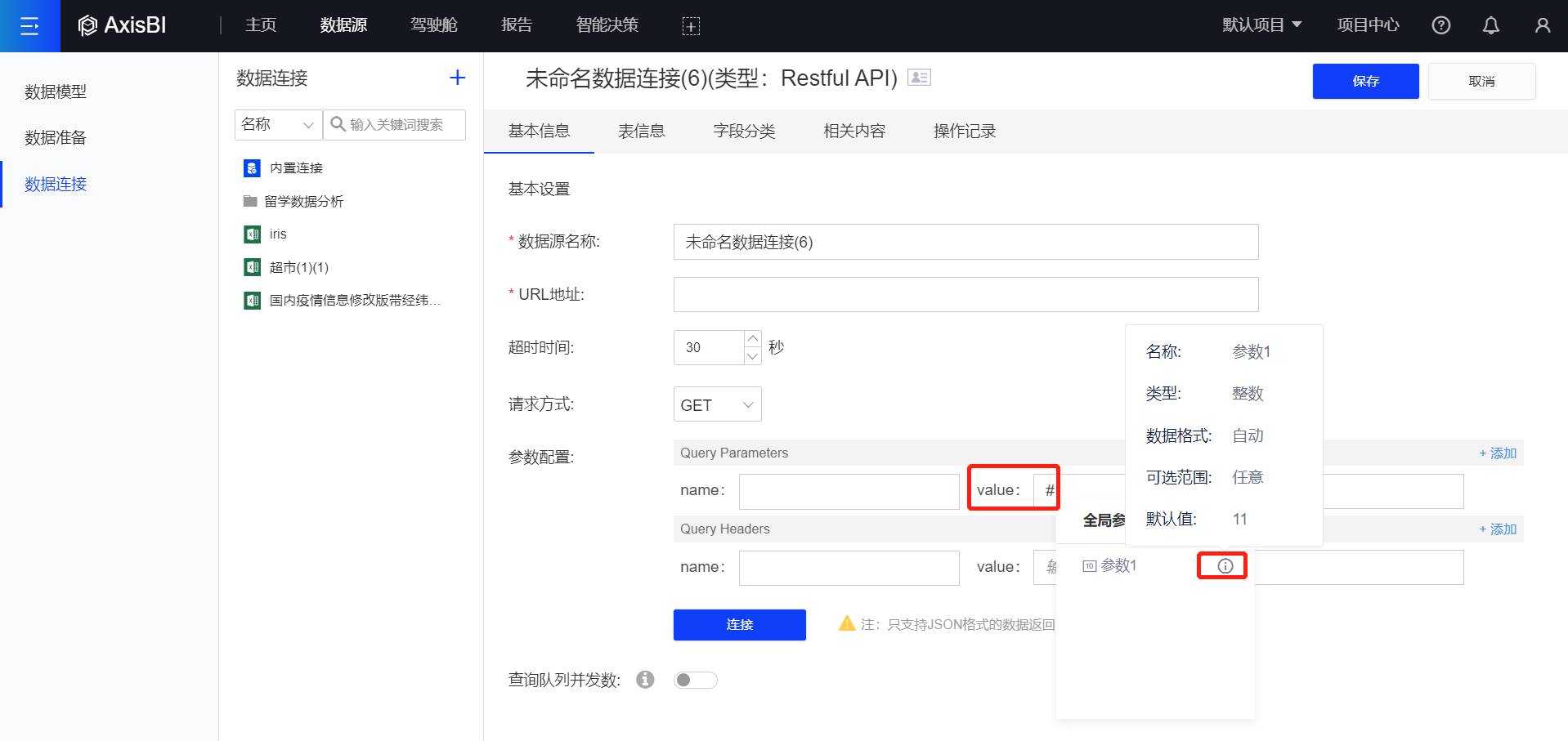Image resolution: width=1568 pixels, height=741 pixels.
Task: Open the help question mark icon
Action: (1440, 25)
